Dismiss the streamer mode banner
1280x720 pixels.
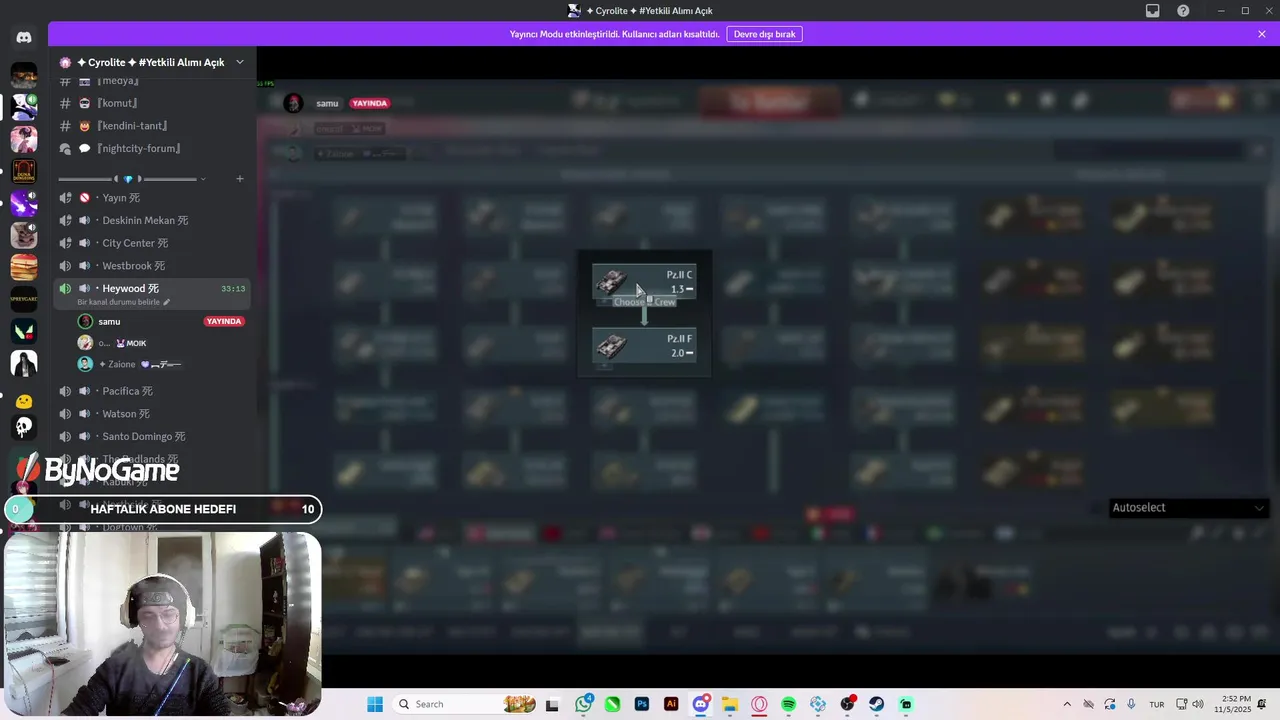[1262, 34]
